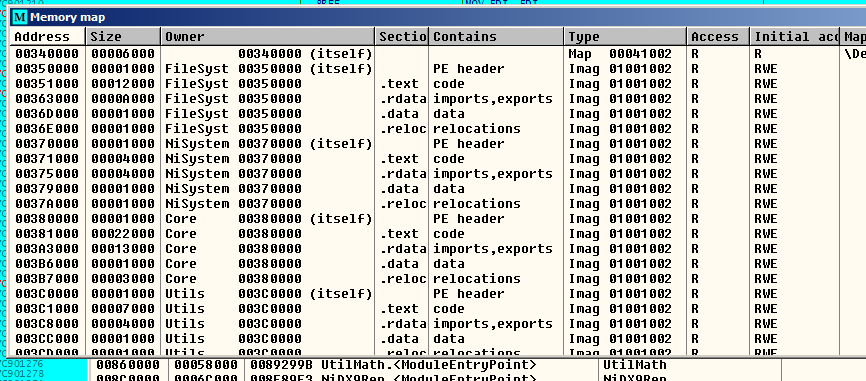Click size value 00013000 of Core .rdata

[x=123, y=248]
